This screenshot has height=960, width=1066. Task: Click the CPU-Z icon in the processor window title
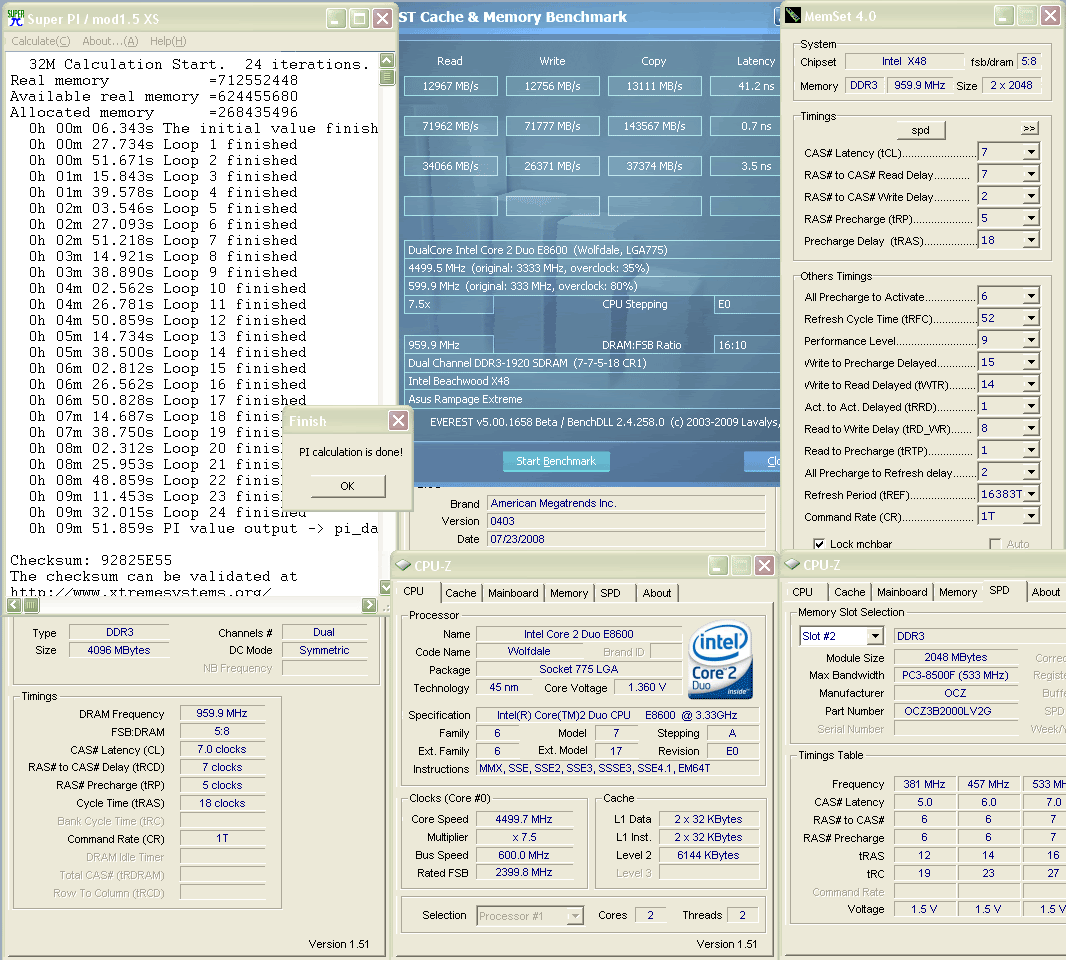point(403,565)
